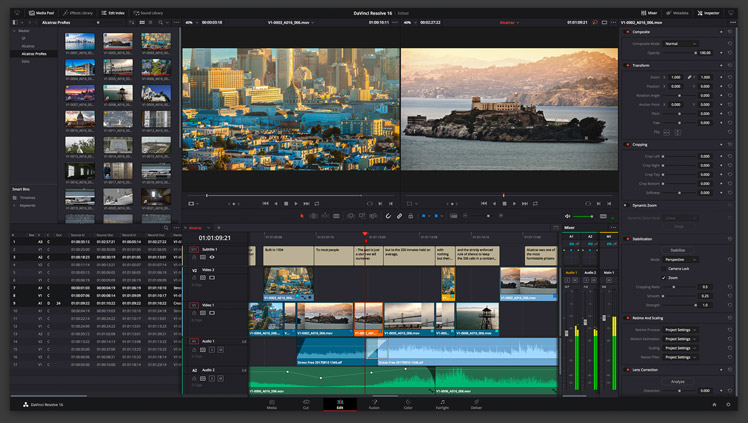Open the Inspector panel

pyautogui.click(x=707, y=12)
